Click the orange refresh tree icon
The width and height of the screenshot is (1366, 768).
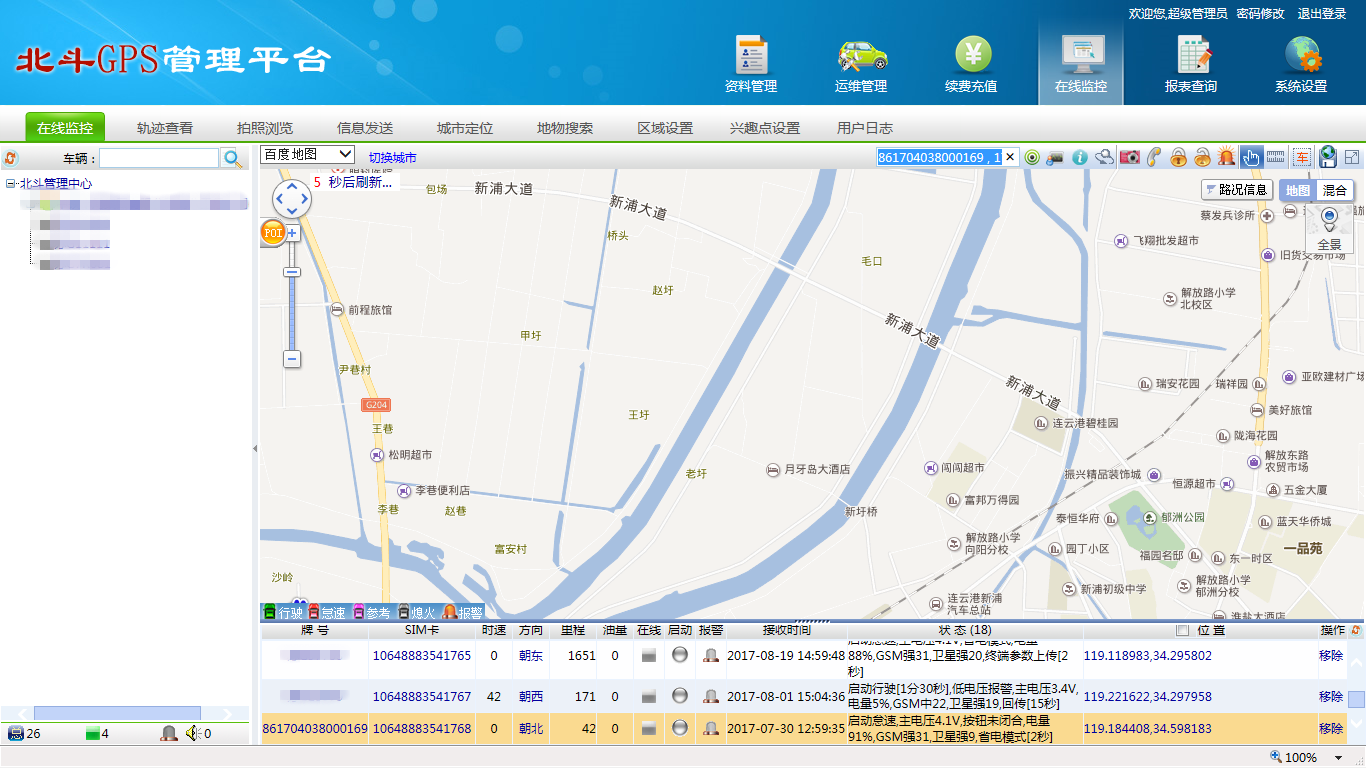click(11, 158)
